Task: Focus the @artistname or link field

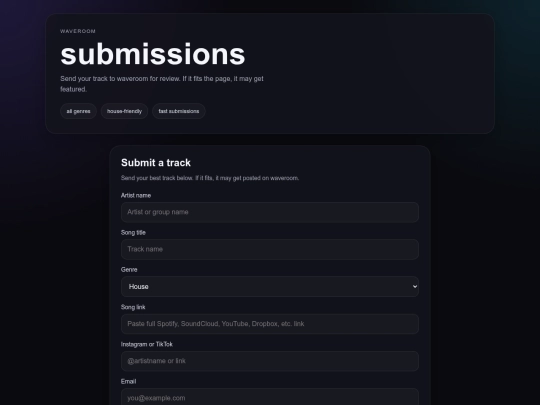Action: pos(270,361)
